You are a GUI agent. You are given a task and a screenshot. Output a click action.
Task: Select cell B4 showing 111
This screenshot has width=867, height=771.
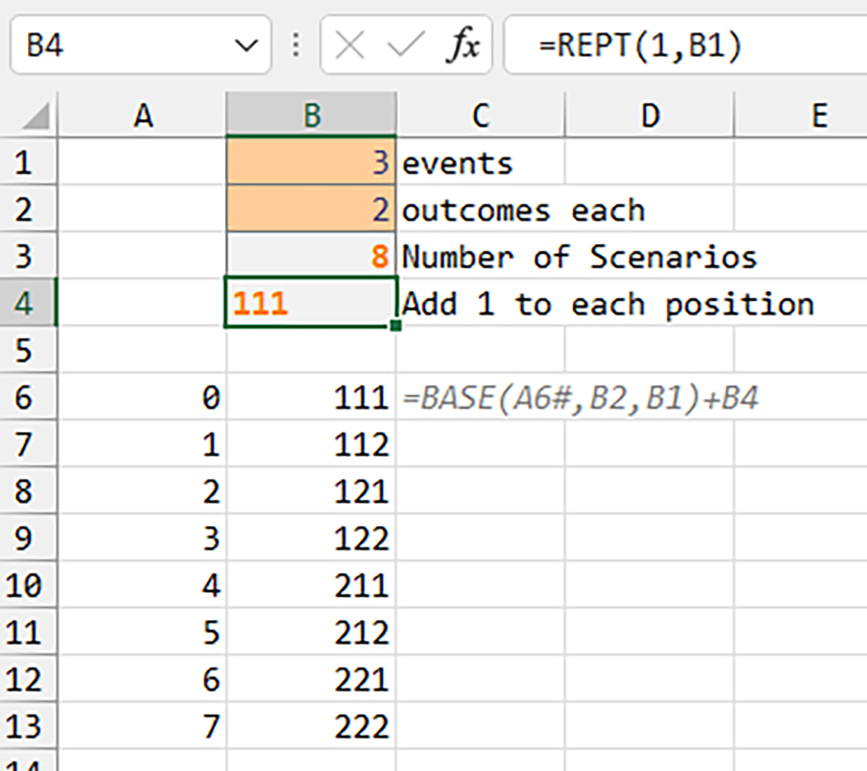(313, 303)
